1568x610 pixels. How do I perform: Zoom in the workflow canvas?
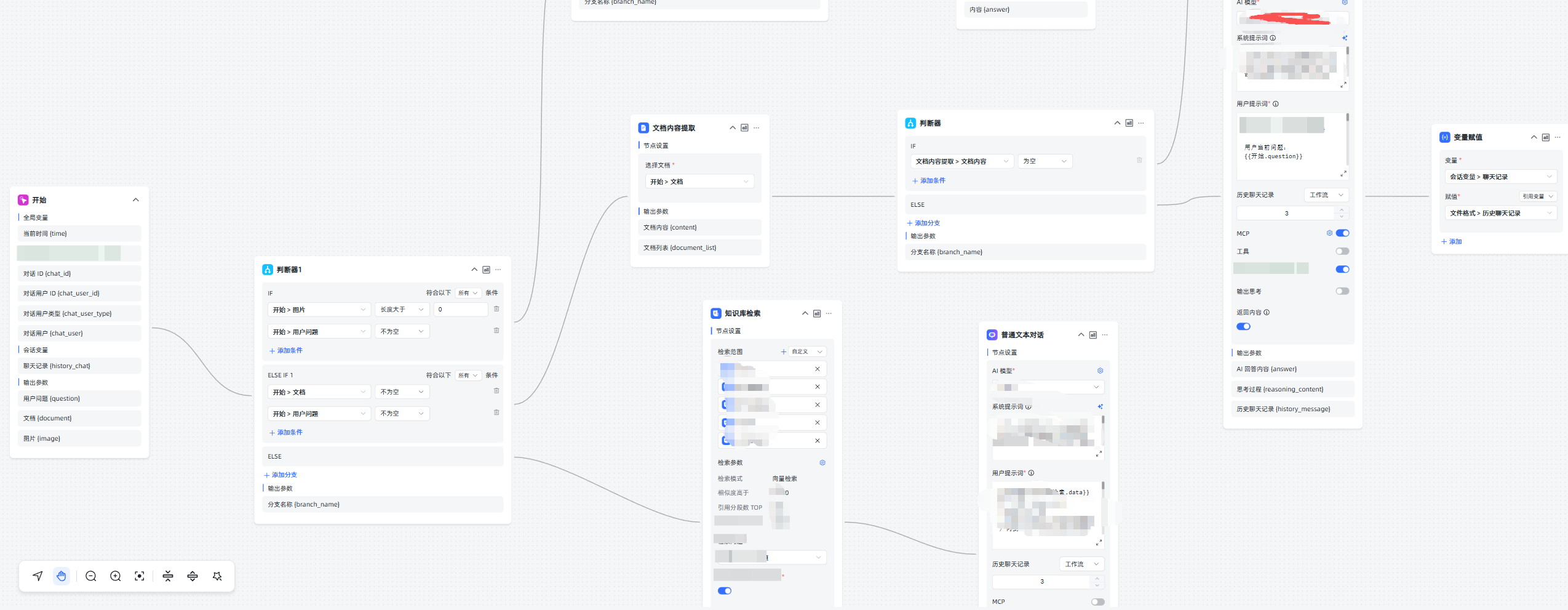115,576
